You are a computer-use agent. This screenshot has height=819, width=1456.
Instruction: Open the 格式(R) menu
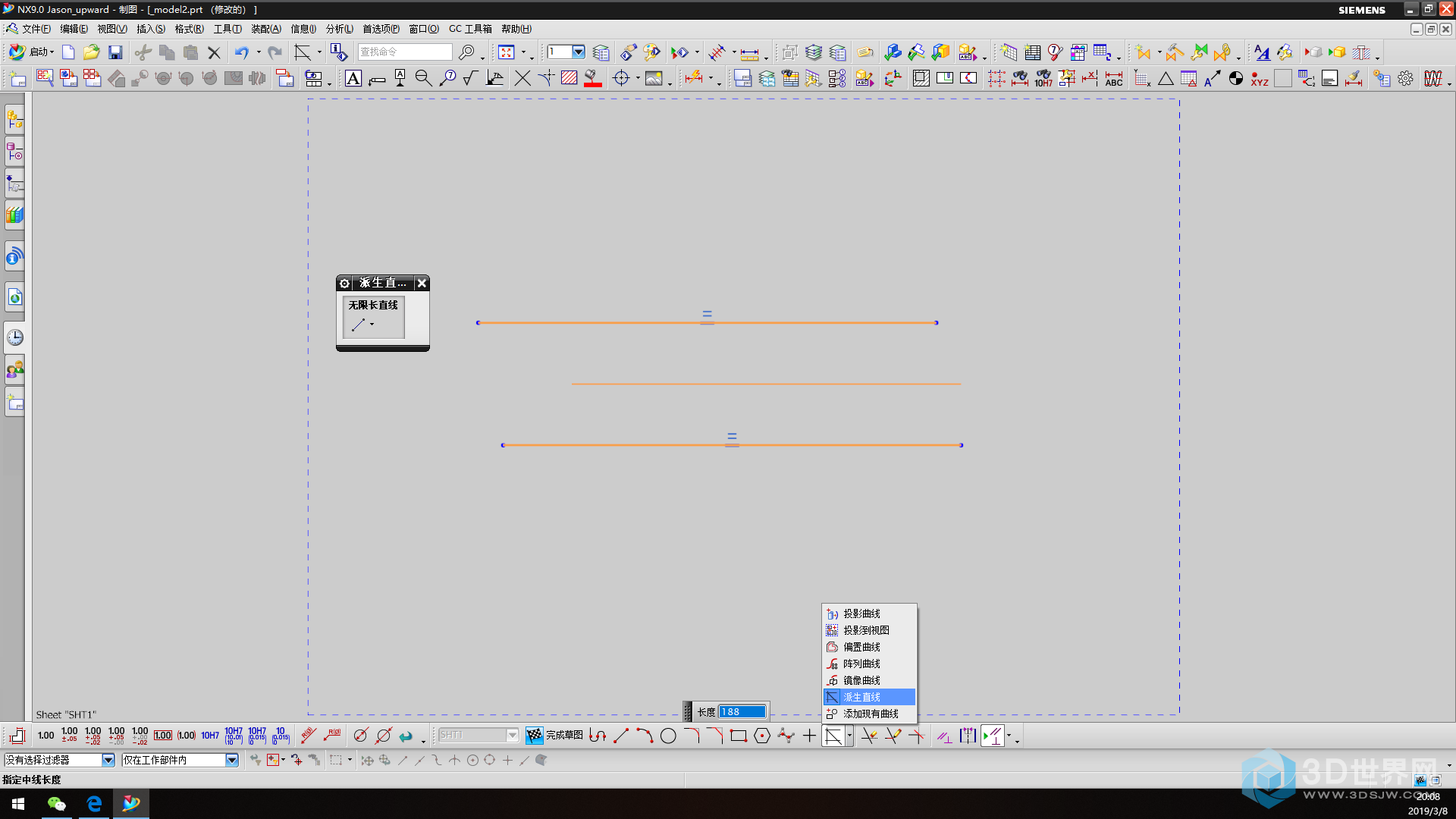189,29
